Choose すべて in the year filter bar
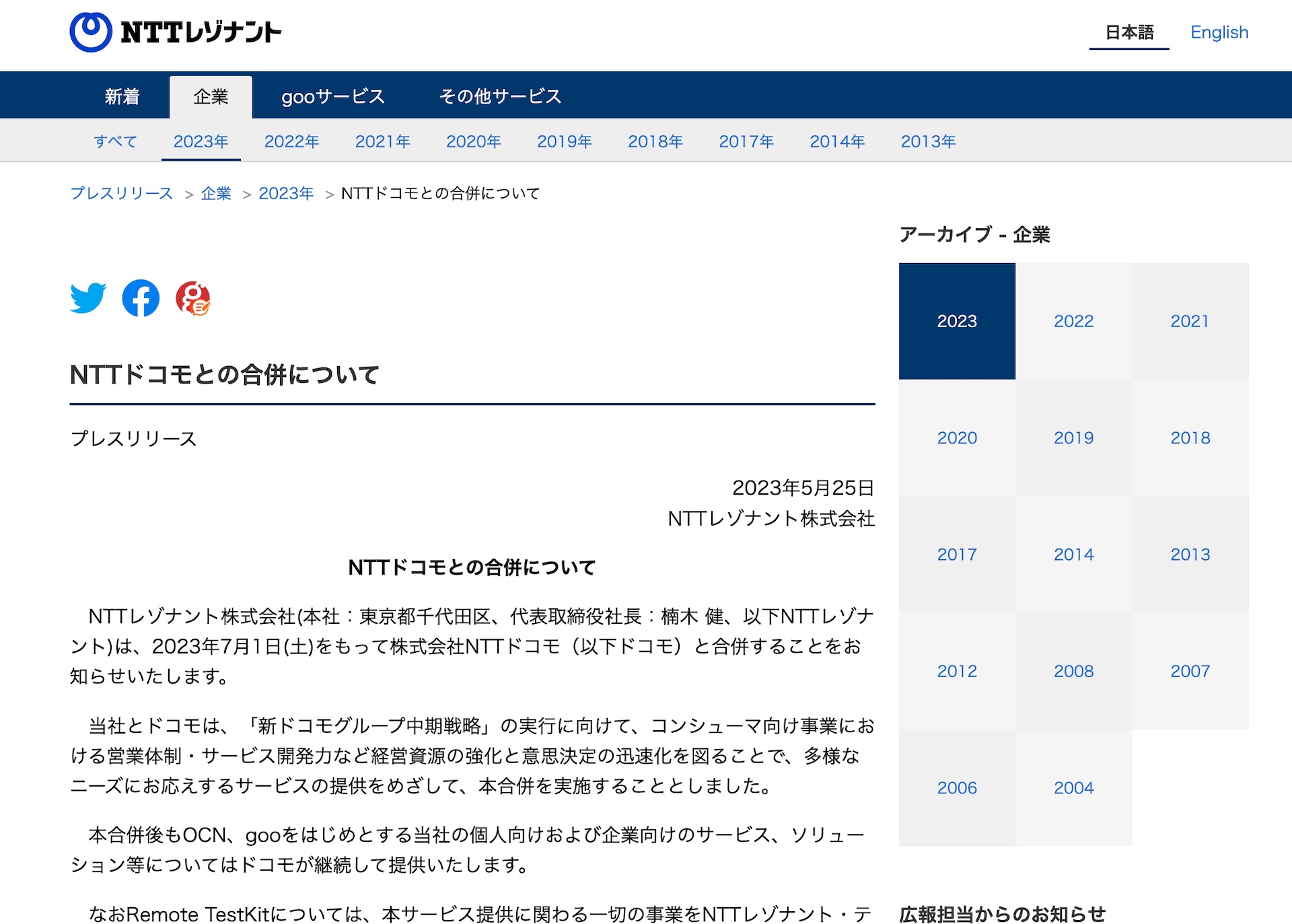This screenshot has height=924, width=1292. point(115,141)
